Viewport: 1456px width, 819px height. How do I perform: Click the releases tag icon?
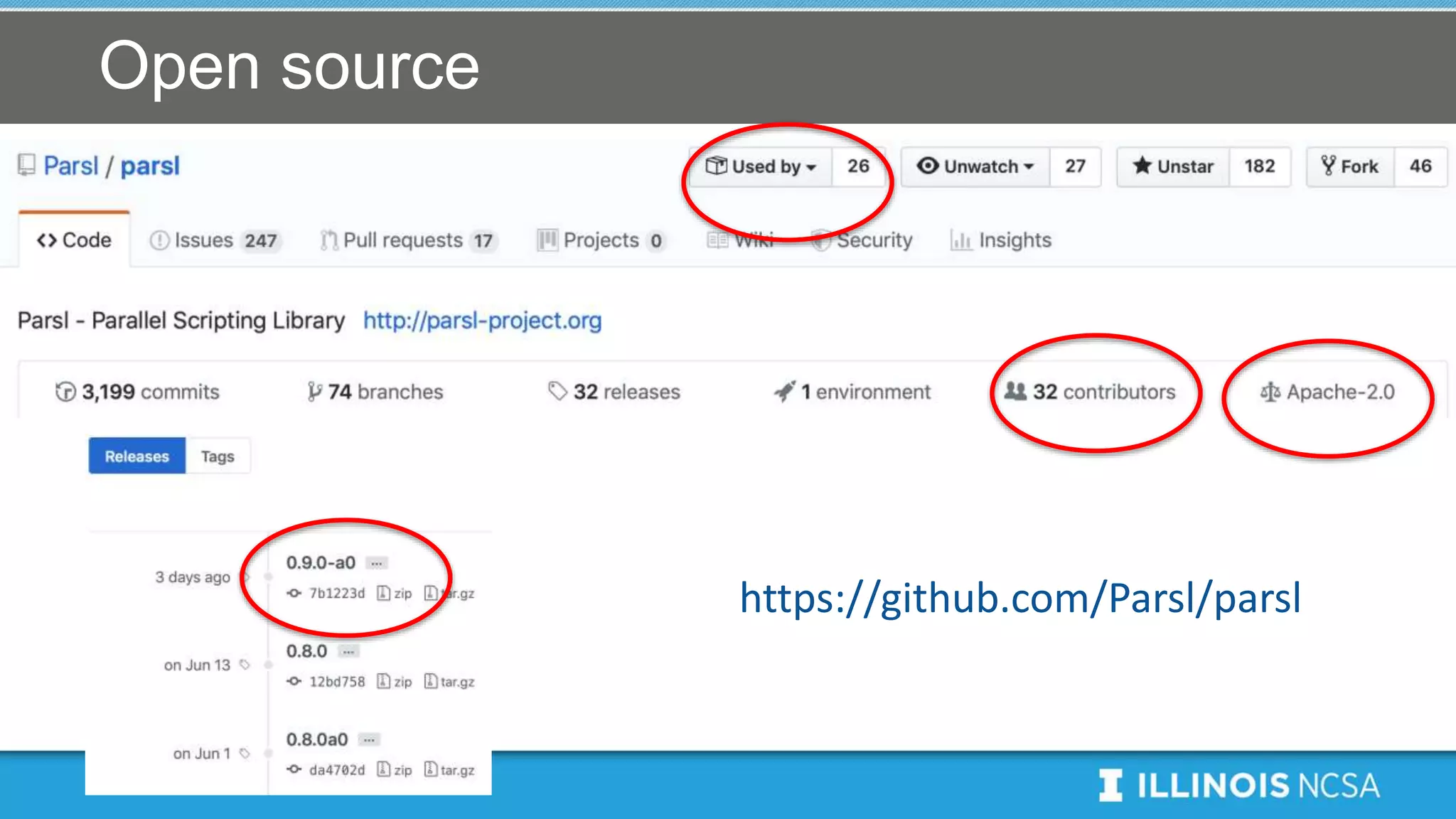557,391
